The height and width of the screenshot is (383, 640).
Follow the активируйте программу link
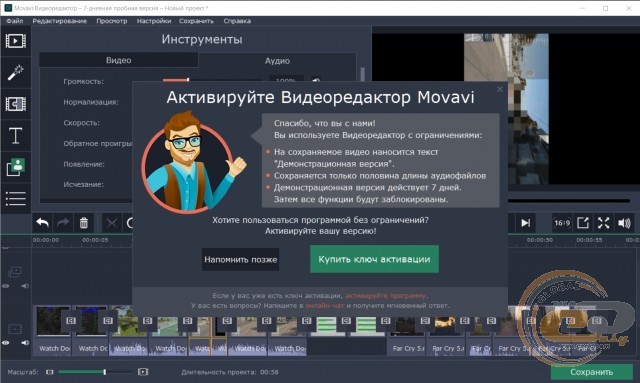click(386, 295)
